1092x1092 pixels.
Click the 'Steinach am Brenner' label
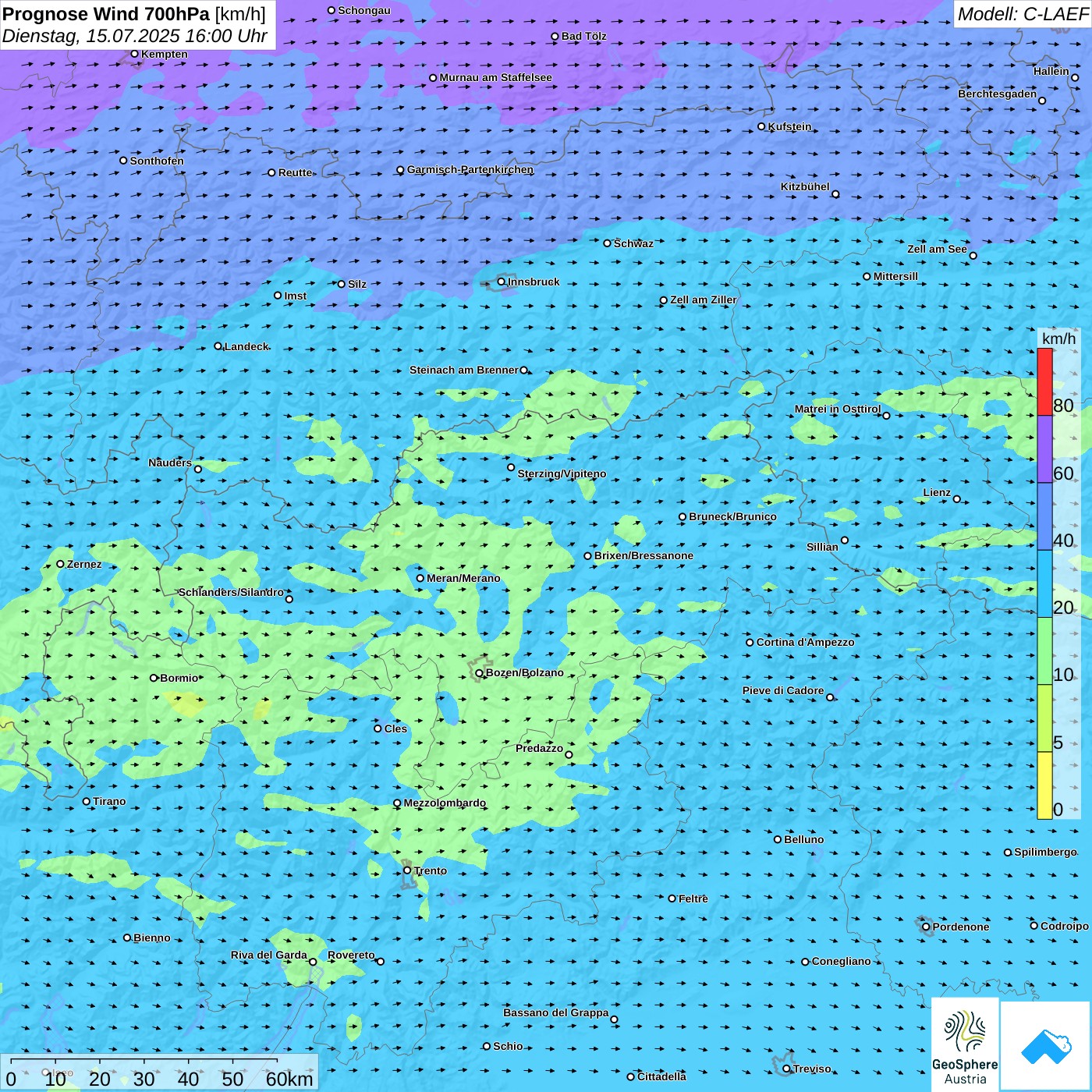464,370
